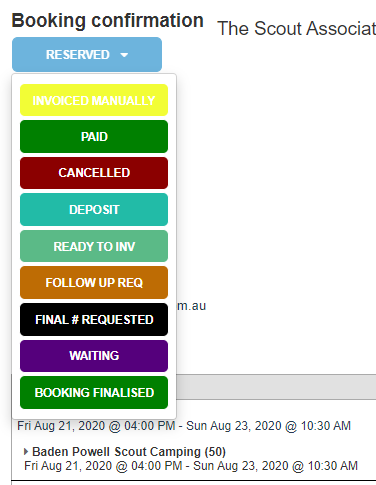
Task: Choose the black FINAL # REQUESTED option
Action: (x=94, y=319)
